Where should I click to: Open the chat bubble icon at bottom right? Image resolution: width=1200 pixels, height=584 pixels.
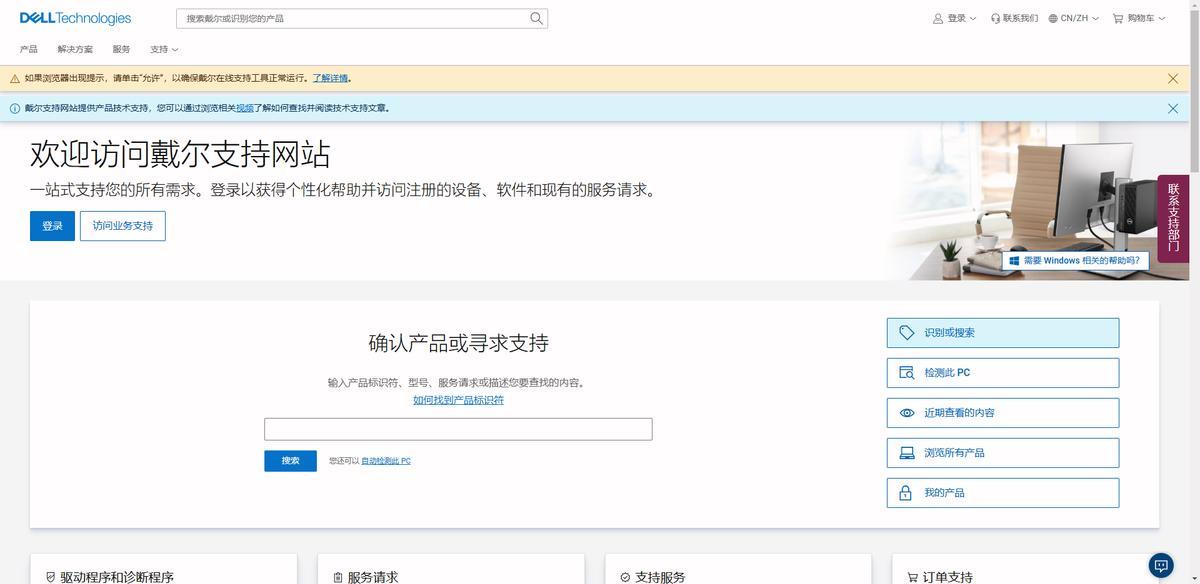pyautogui.click(x=1161, y=564)
